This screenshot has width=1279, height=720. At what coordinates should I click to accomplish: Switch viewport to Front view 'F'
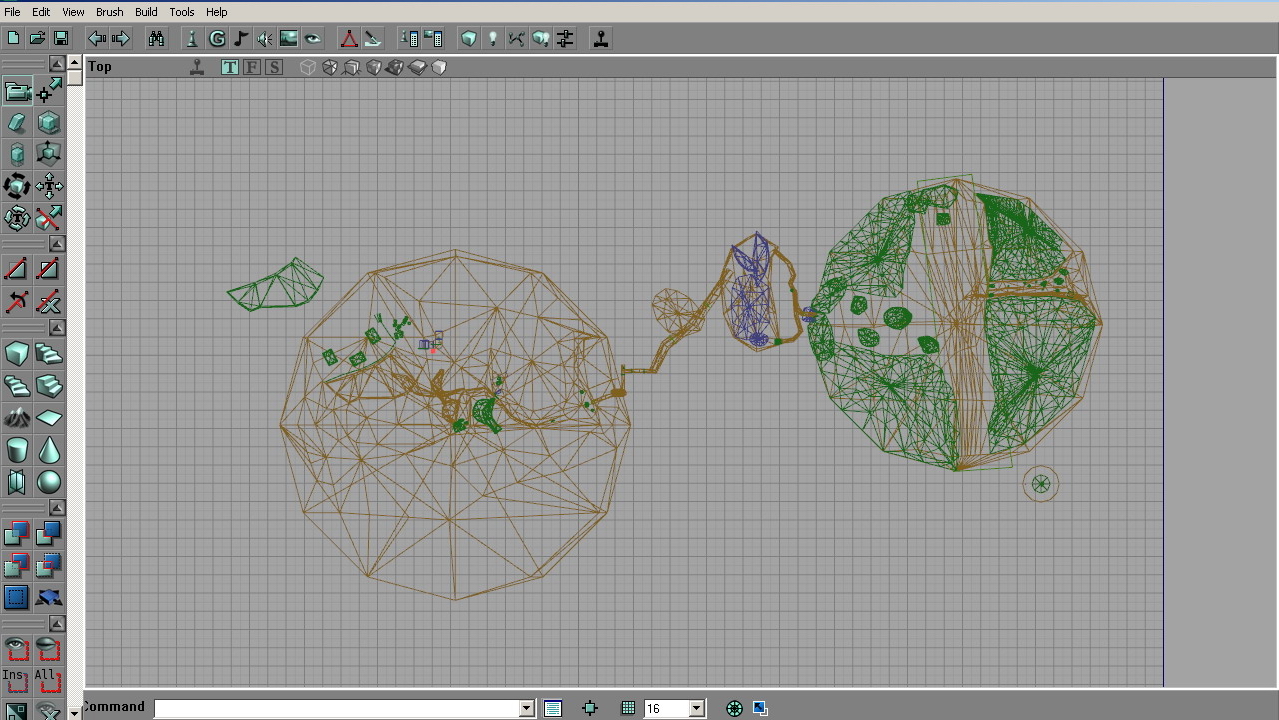pyautogui.click(x=252, y=67)
